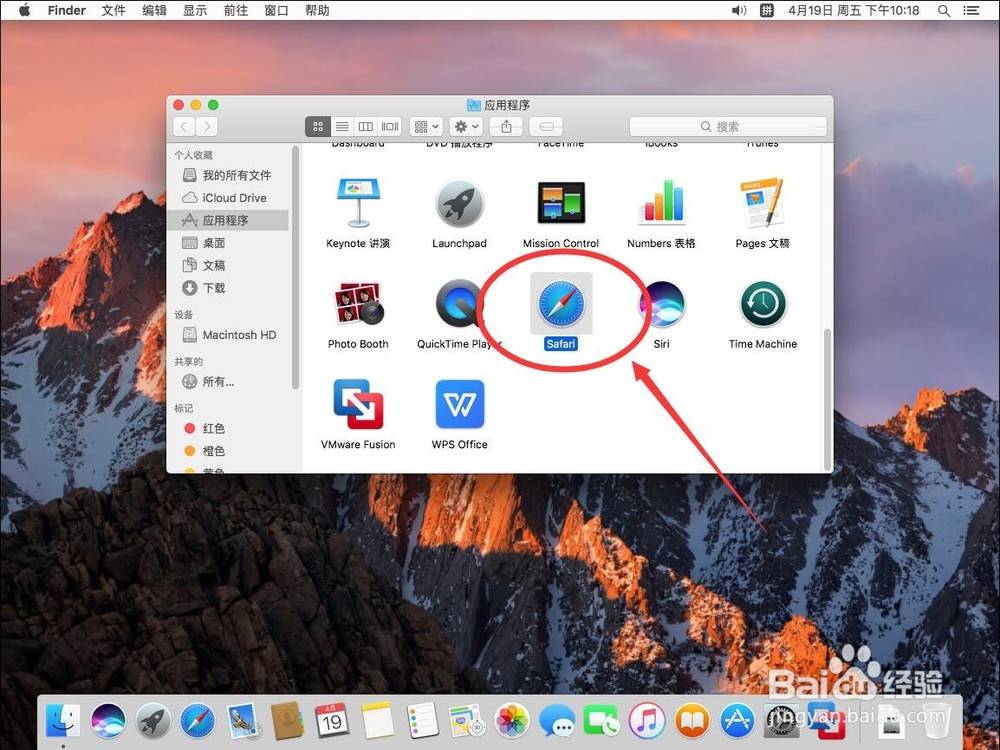Select the Photo Booth app icon
Screen dimensions: 1000x750
point(358,304)
